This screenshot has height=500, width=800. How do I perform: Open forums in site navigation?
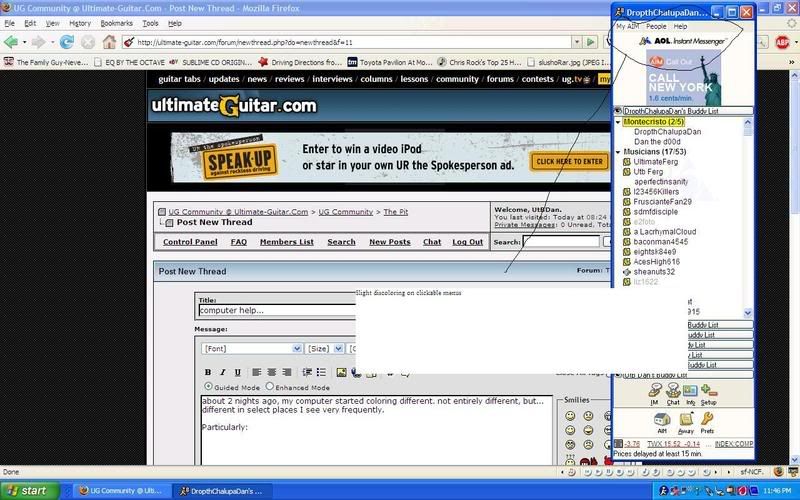[500, 79]
